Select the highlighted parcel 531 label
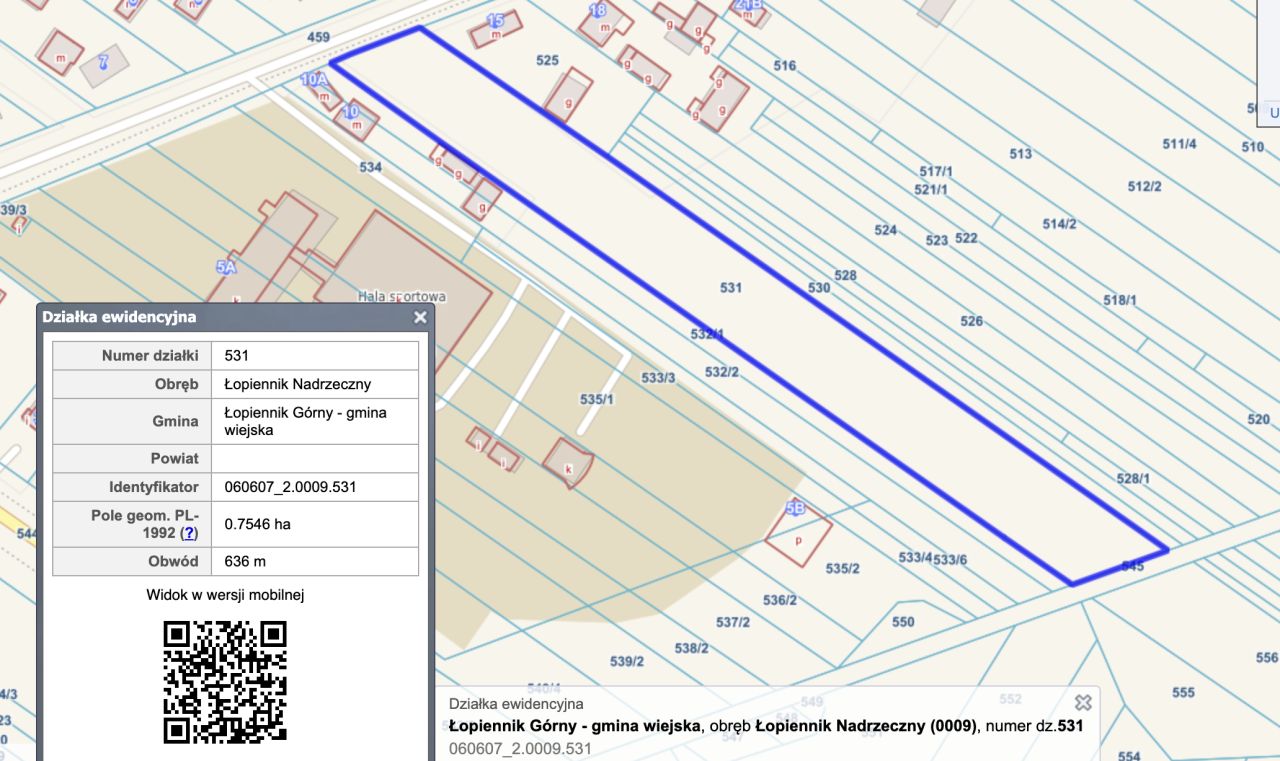The image size is (1280, 761). point(731,288)
